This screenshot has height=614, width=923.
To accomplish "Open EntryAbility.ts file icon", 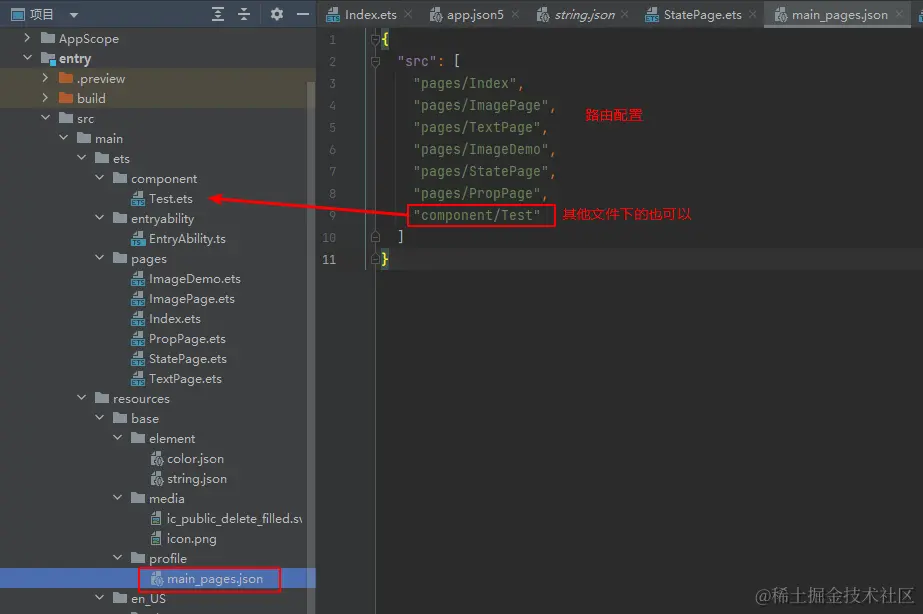I will (x=138, y=238).
